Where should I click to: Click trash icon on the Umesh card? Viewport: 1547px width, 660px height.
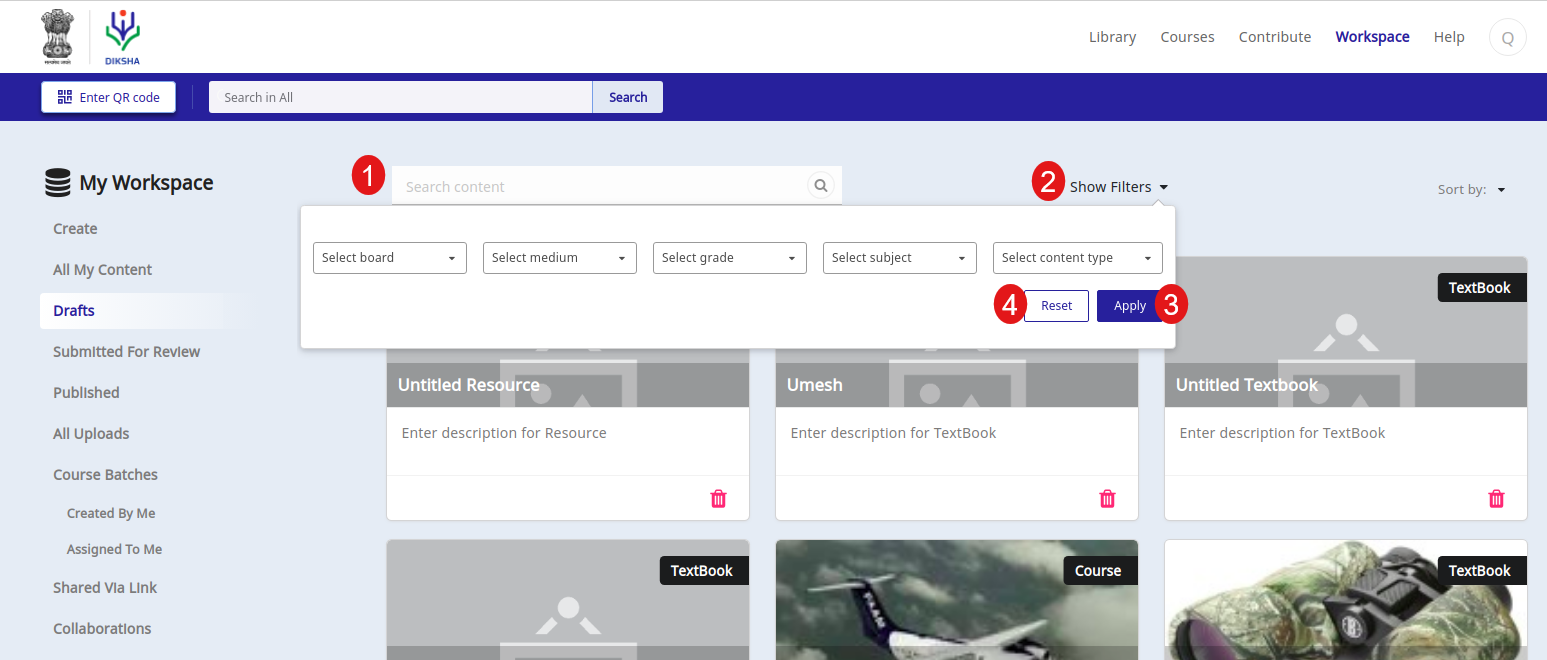pyautogui.click(x=1107, y=498)
